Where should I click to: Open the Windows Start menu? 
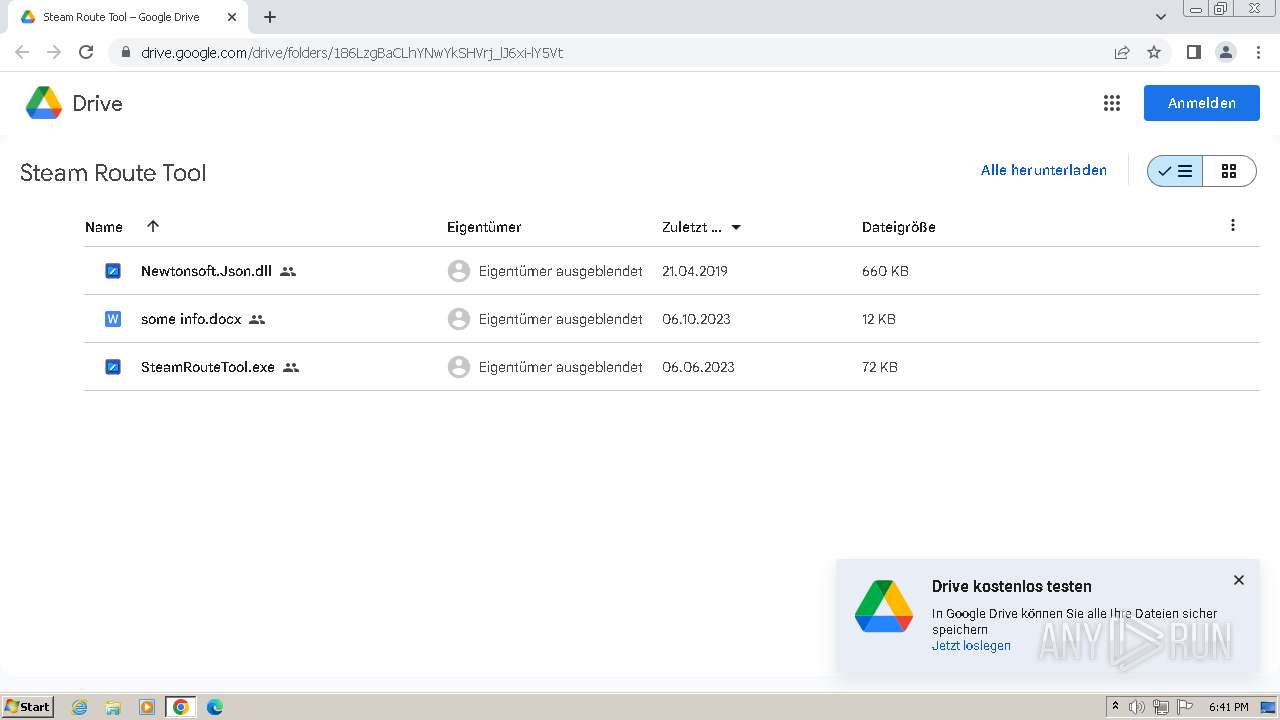pos(27,707)
